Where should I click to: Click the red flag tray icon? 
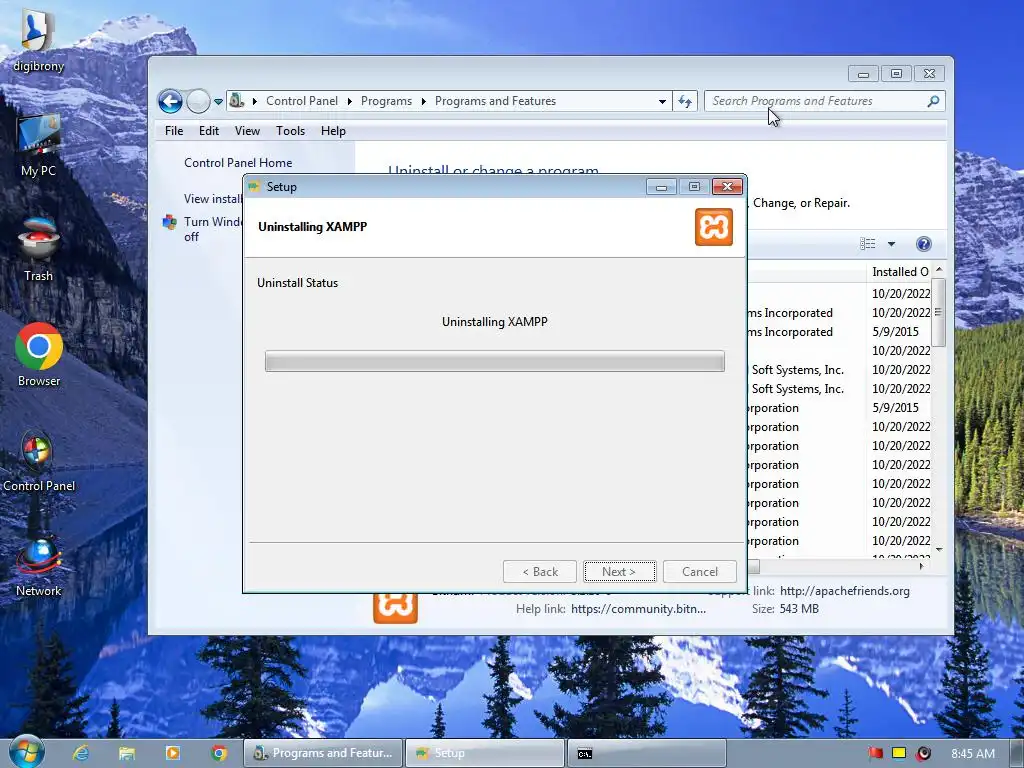coord(875,753)
